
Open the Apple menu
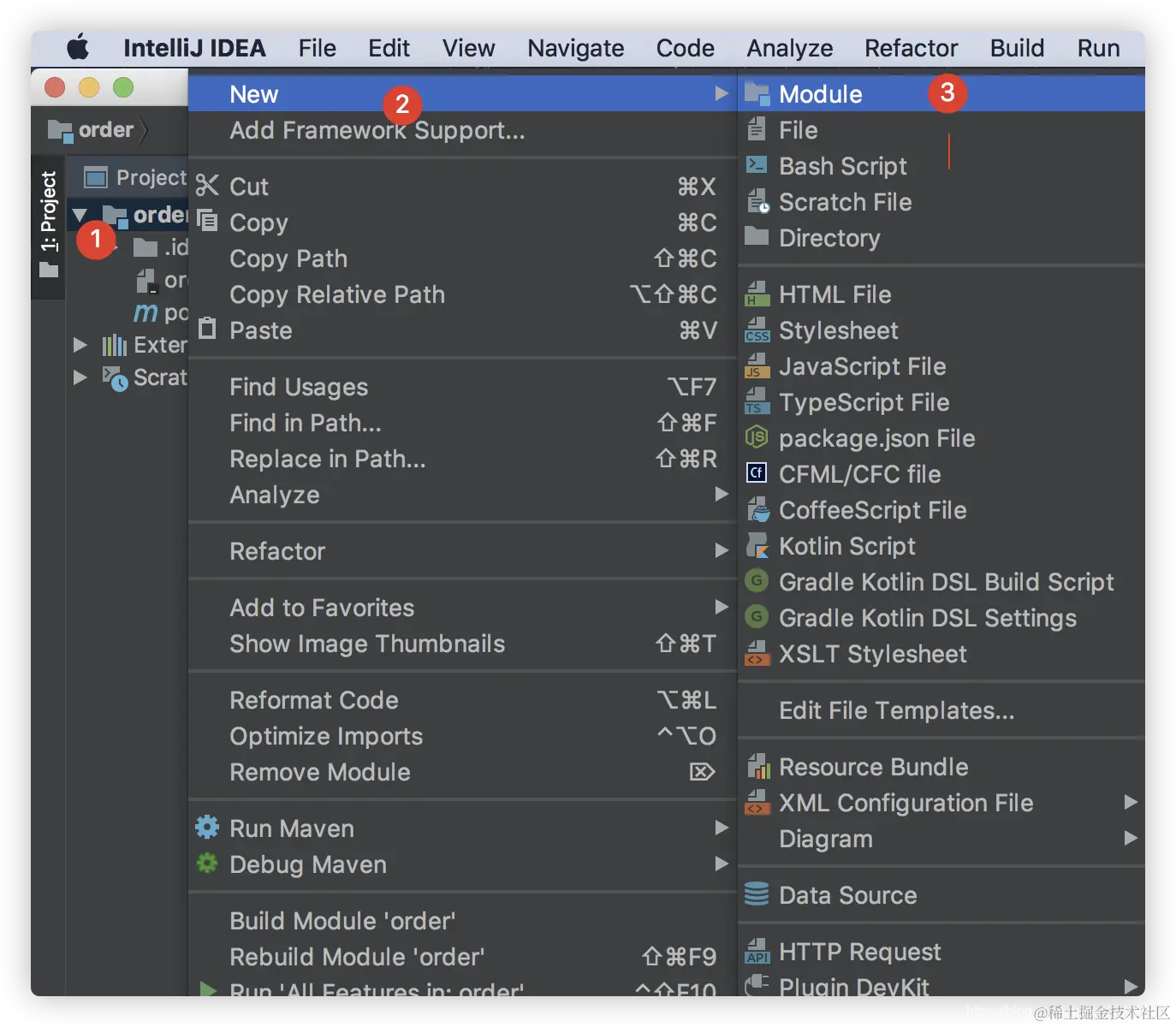click(79, 47)
